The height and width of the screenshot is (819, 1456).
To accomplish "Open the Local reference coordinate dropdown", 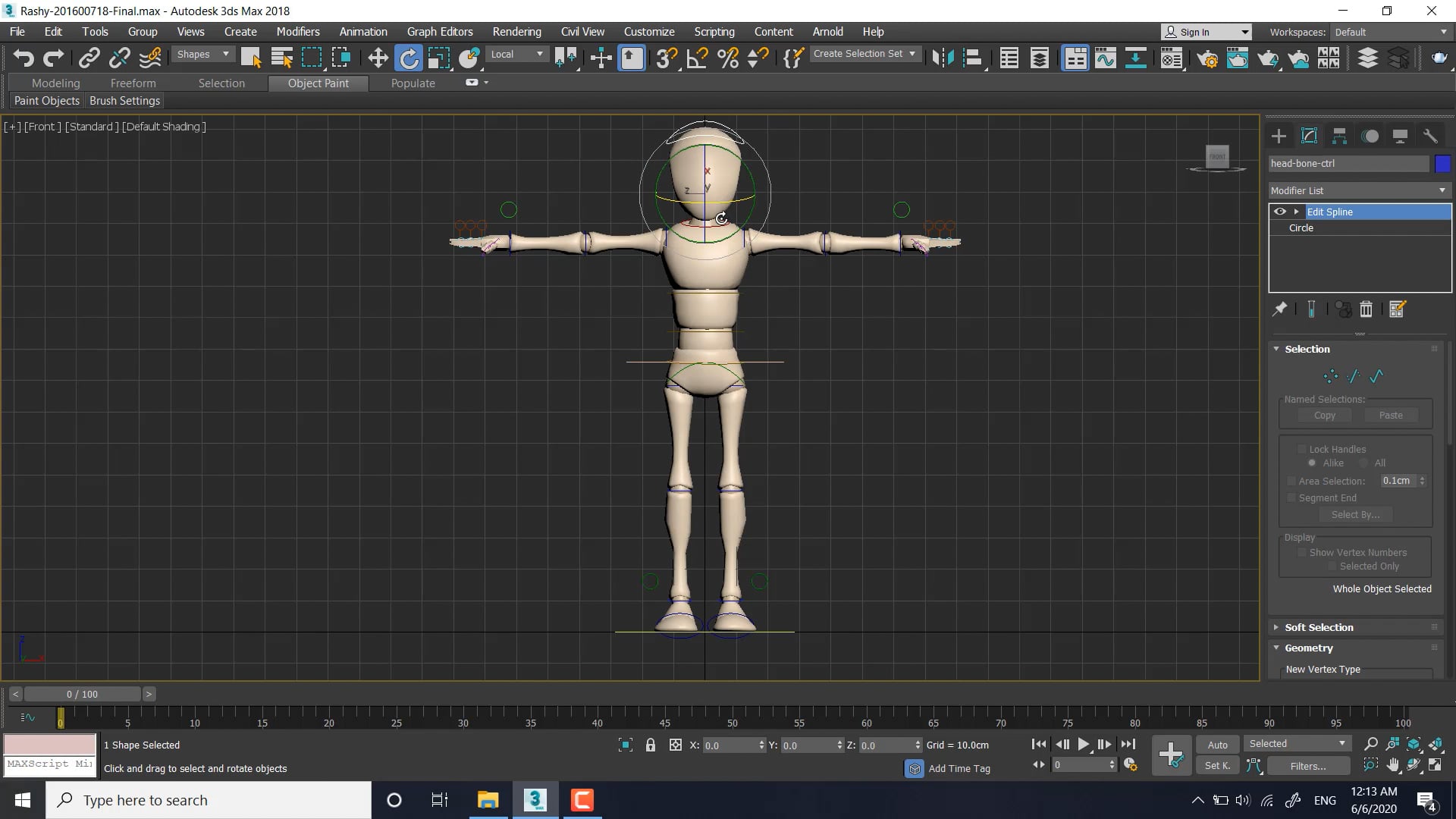I will coord(517,55).
